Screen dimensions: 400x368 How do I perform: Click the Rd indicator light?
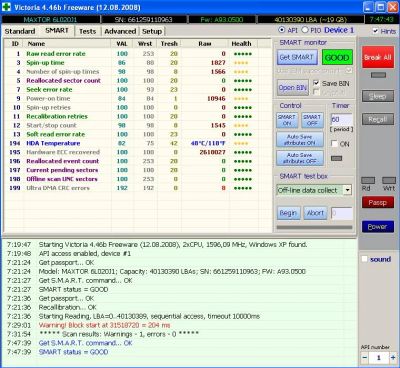click(368, 180)
